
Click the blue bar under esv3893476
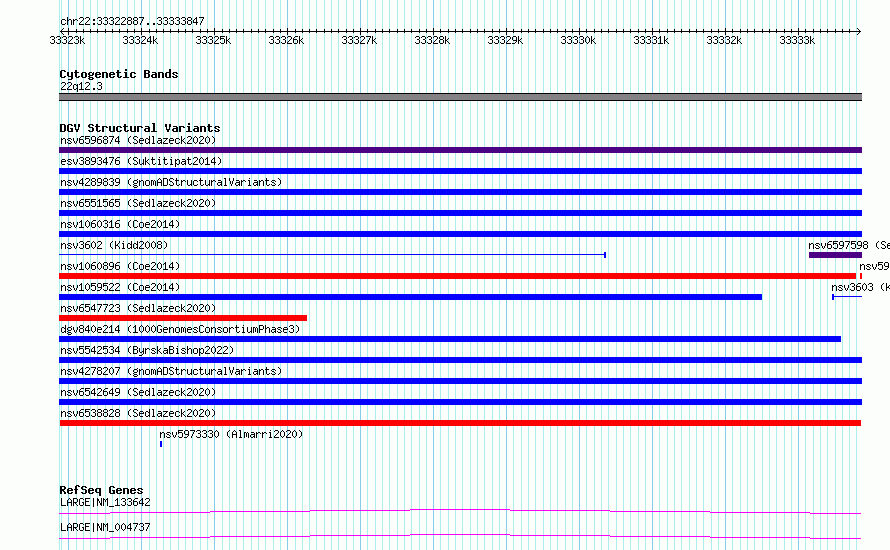(x=460, y=171)
